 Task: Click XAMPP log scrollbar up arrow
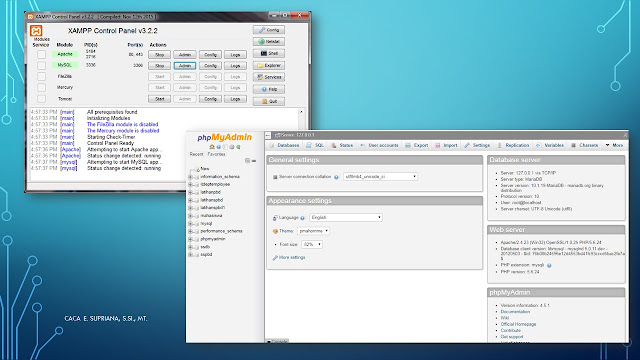click(302, 112)
